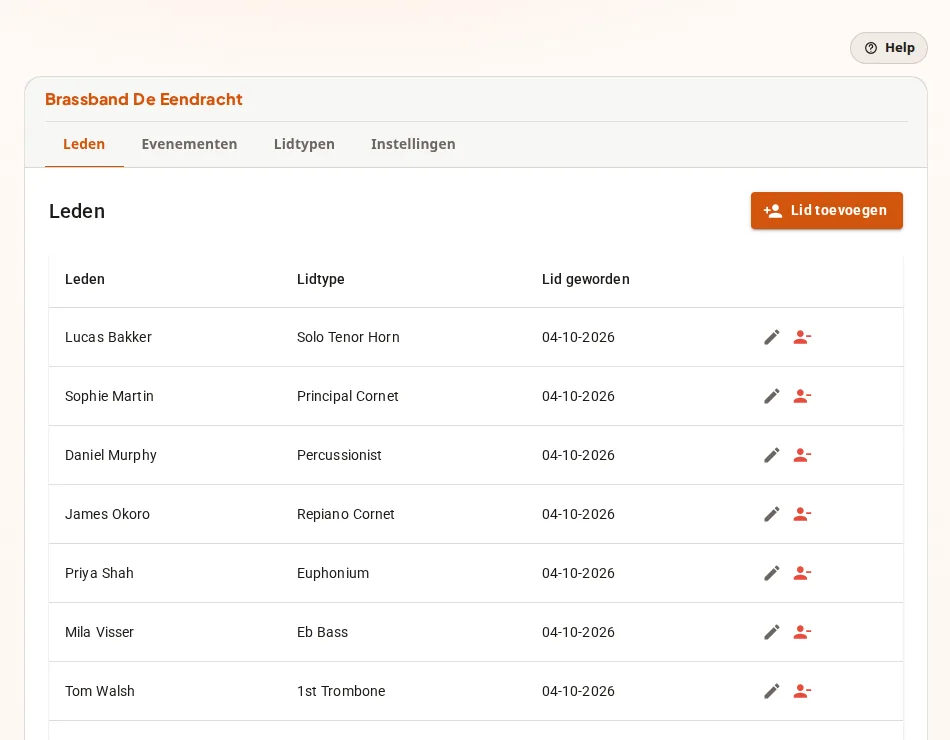This screenshot has height=740, width=950.
Task: Click the Principal Cornet cell
Action: [x=348, y=396]
